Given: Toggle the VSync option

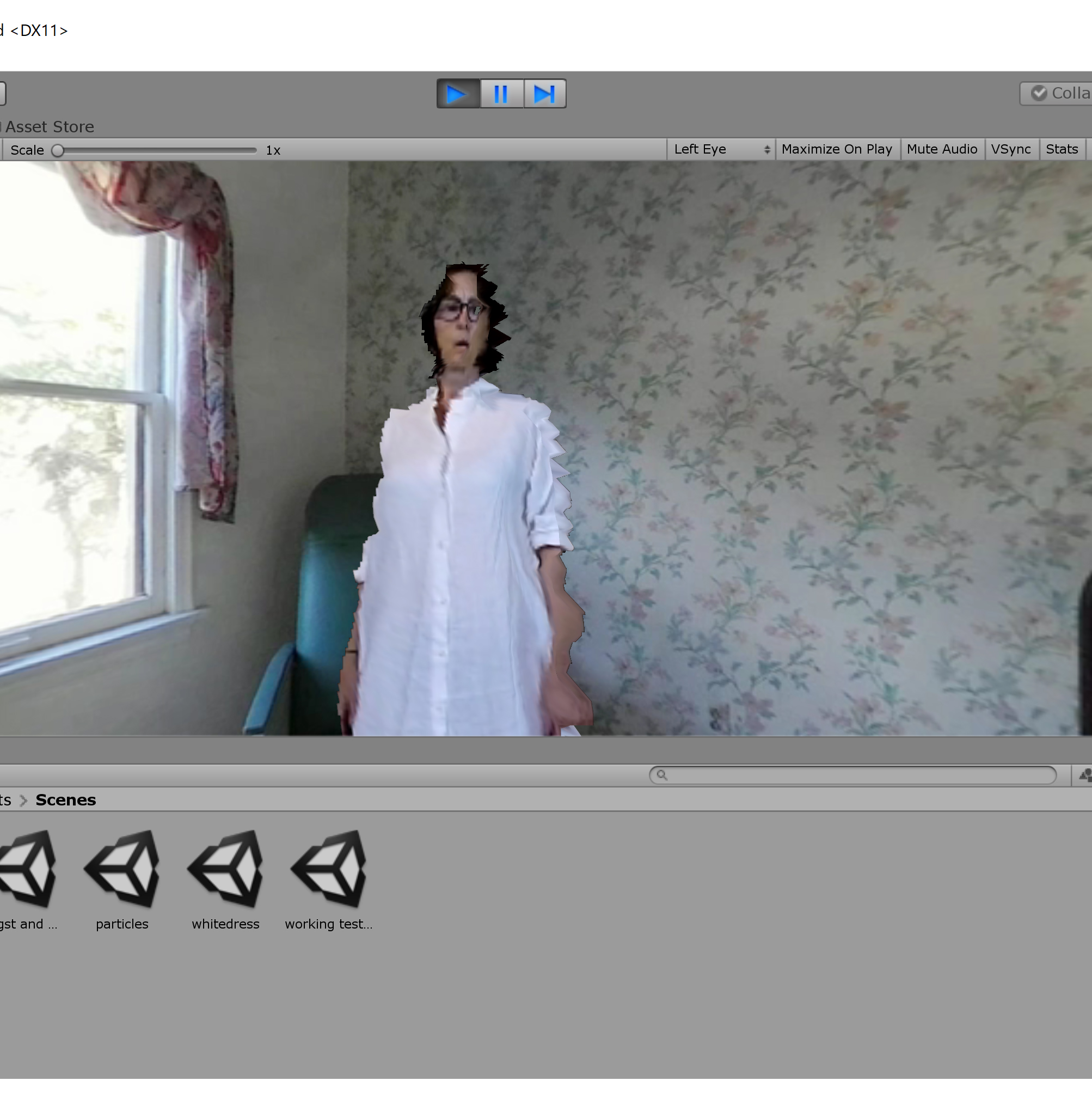Looking at the screenshot, I should [1010, 149].
